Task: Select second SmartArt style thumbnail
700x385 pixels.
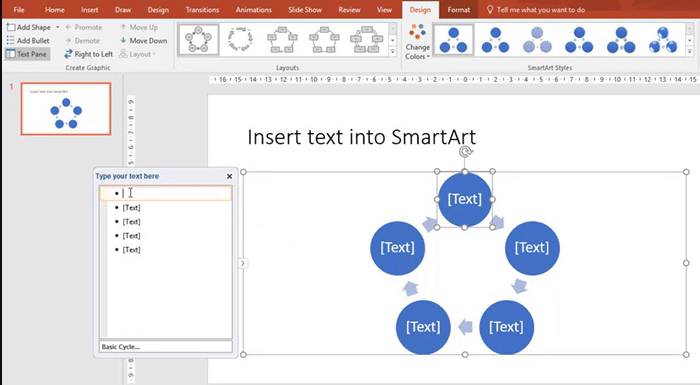Action: (x=496, y=40)
